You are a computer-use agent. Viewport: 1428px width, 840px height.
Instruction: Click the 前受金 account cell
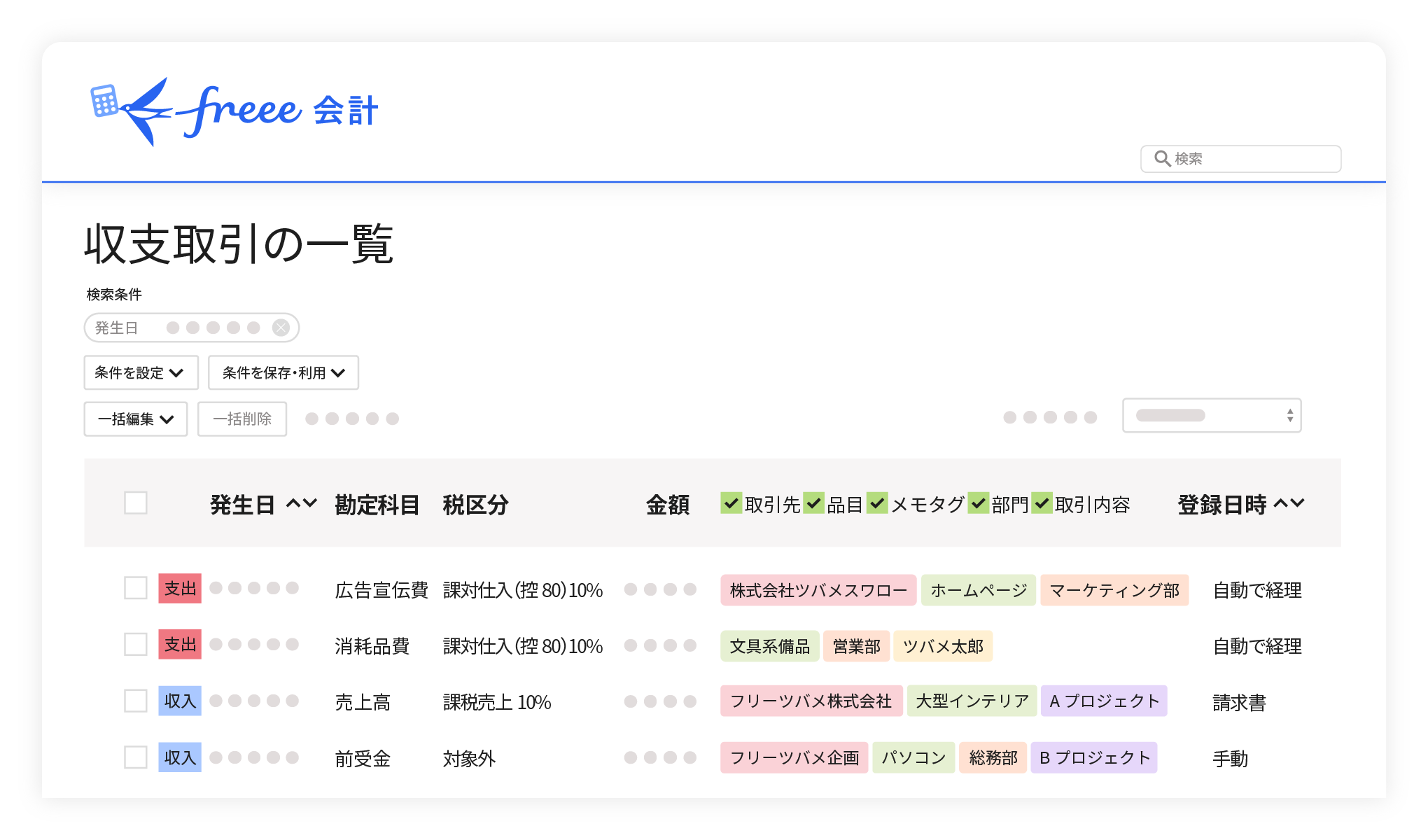coord(363,759)
